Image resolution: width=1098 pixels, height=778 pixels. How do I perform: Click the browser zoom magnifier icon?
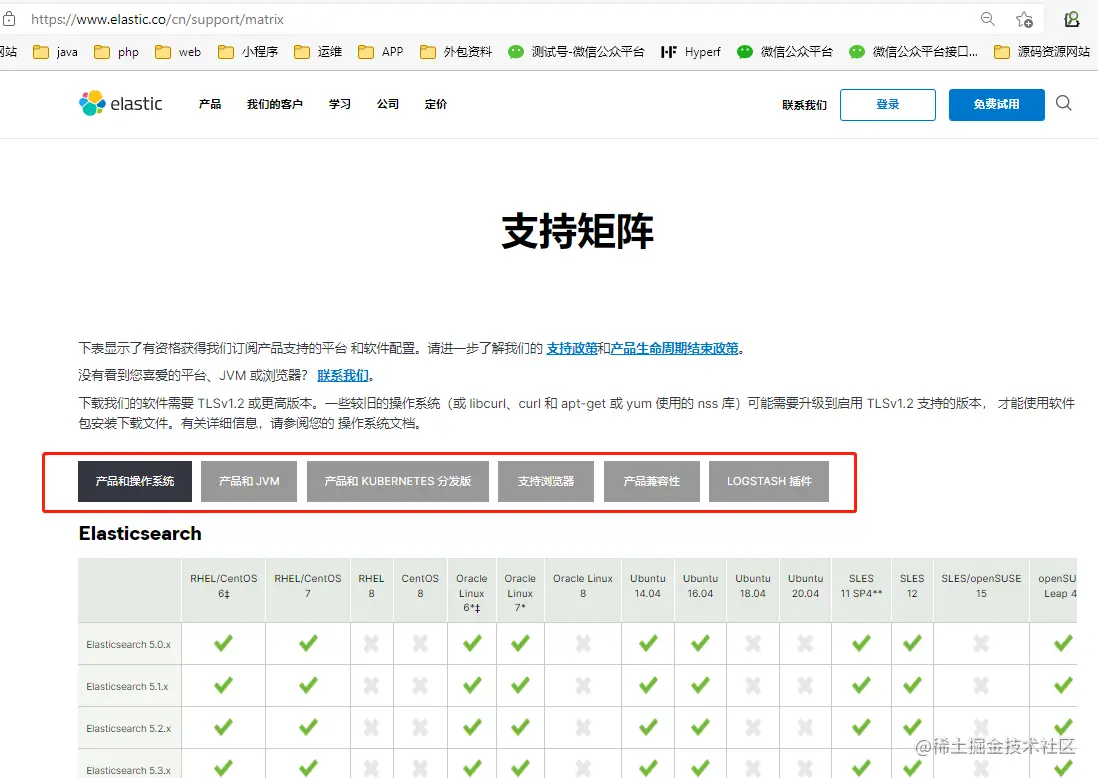pos(987,19)
